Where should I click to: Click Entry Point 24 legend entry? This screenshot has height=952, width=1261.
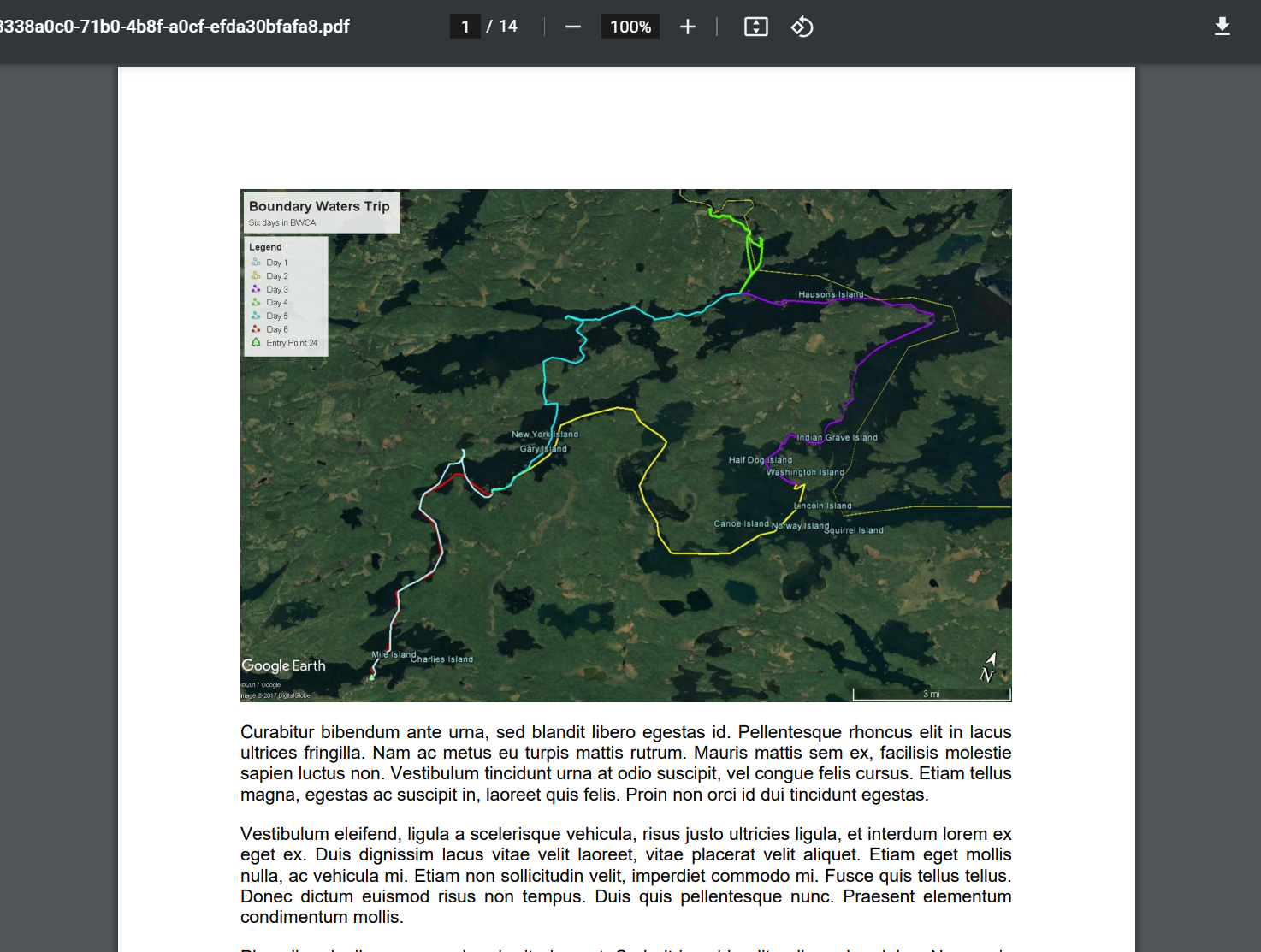point(284,343)
